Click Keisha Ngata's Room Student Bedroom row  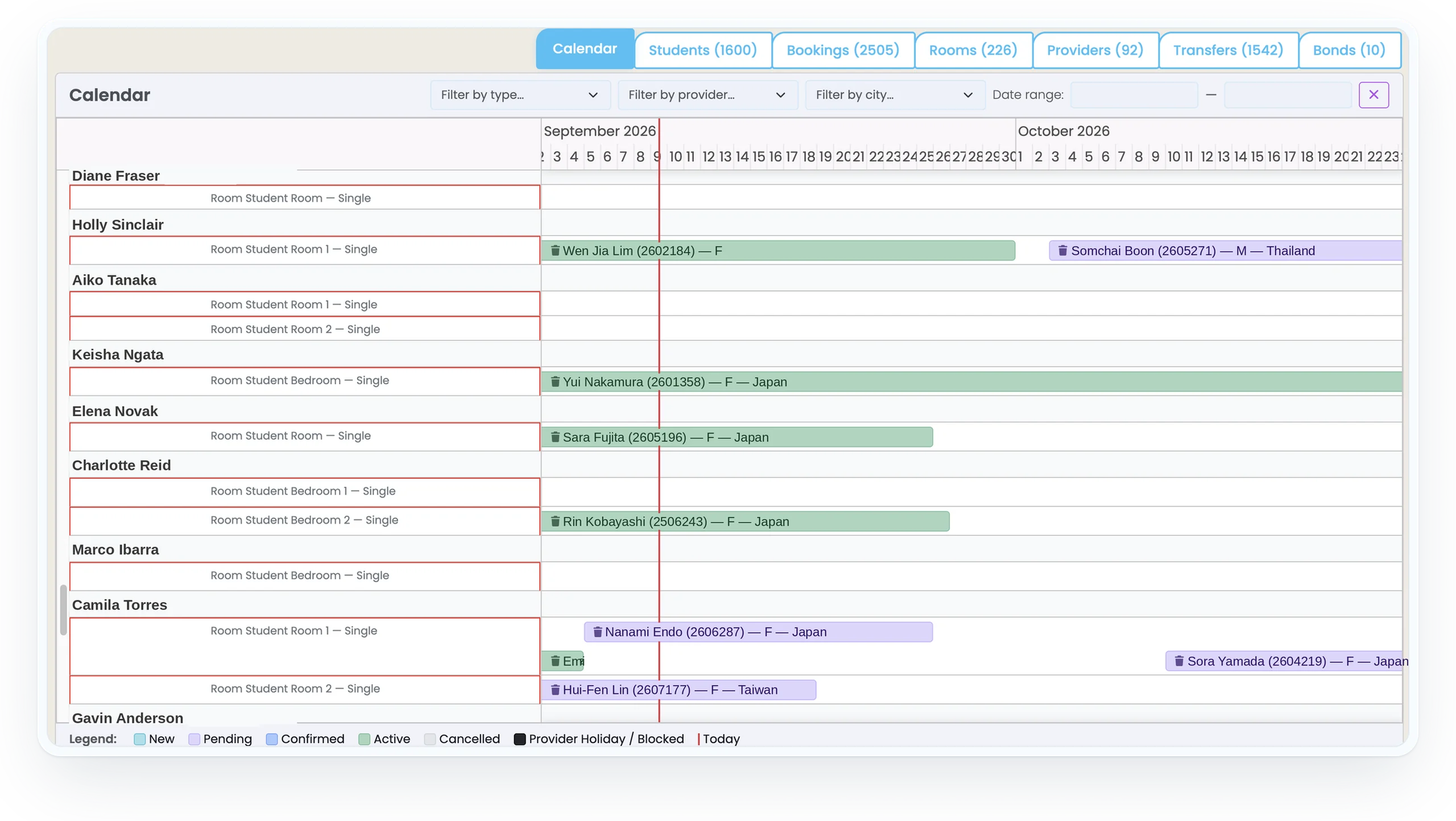click(304, 380)
